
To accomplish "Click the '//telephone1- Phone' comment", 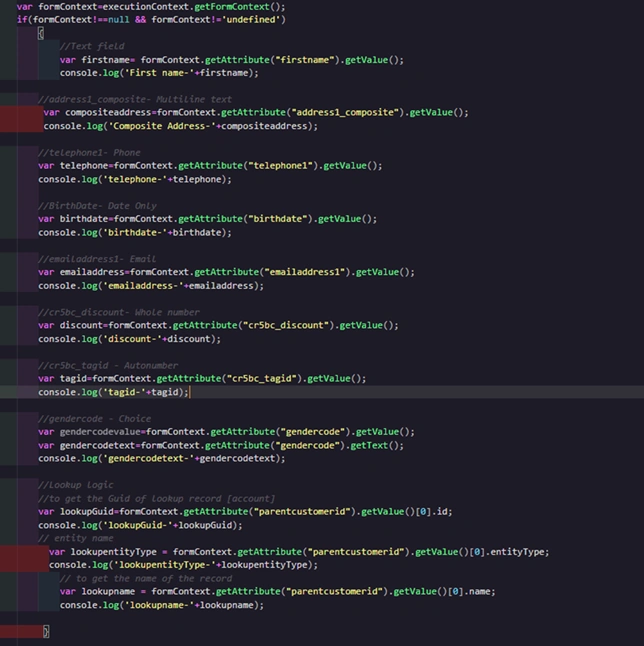I will 89,152.
